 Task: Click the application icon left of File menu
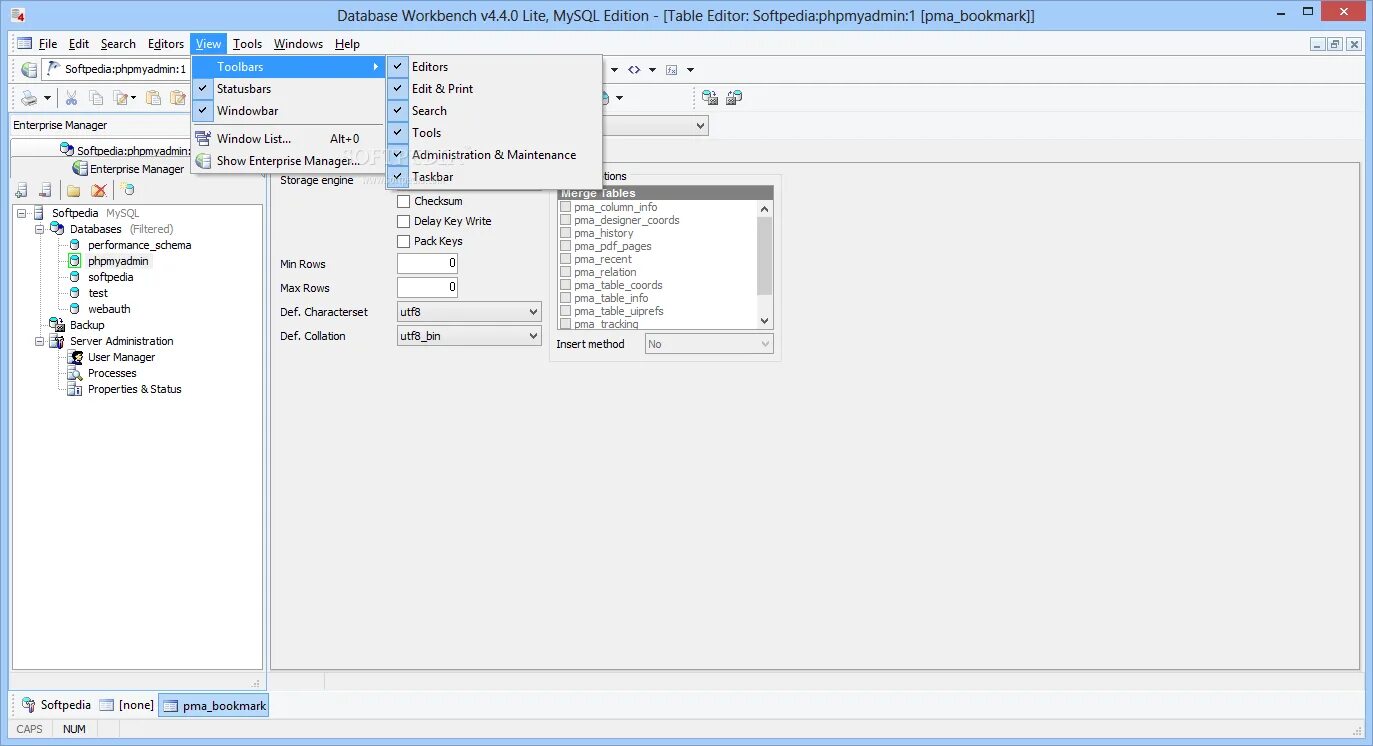pyautogui.click(x=24, y=44)
